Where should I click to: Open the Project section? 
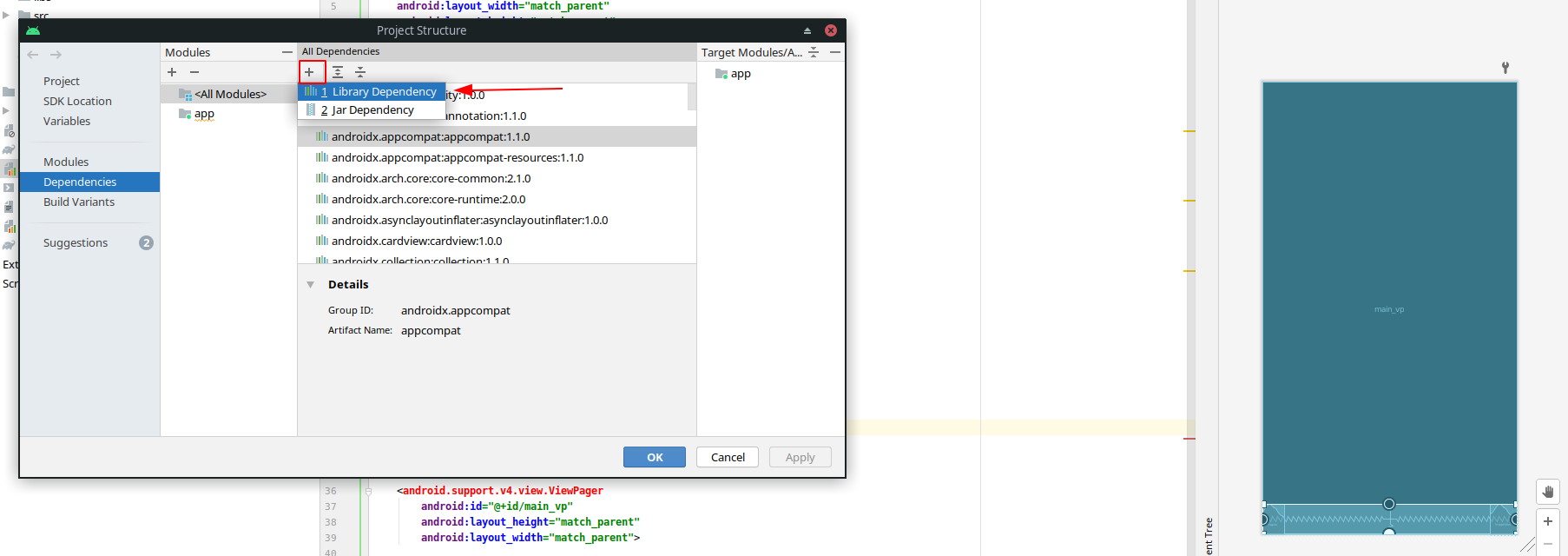point(62,81)
